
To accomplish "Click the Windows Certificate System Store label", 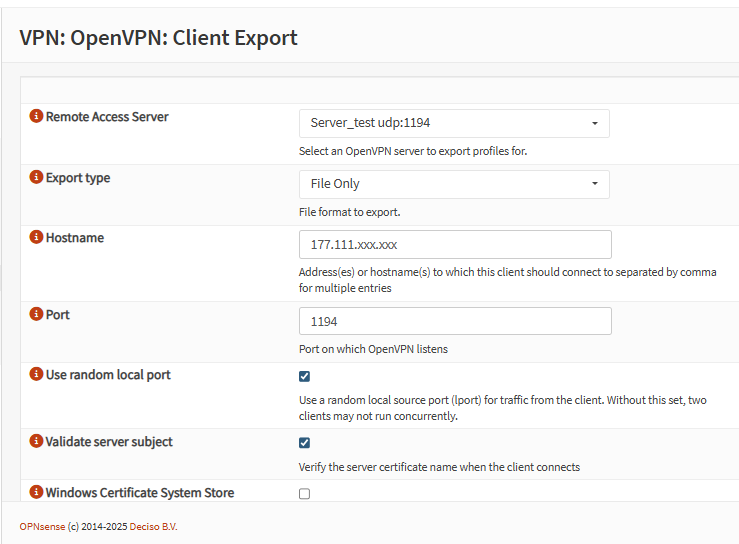I will pos(139,492).
